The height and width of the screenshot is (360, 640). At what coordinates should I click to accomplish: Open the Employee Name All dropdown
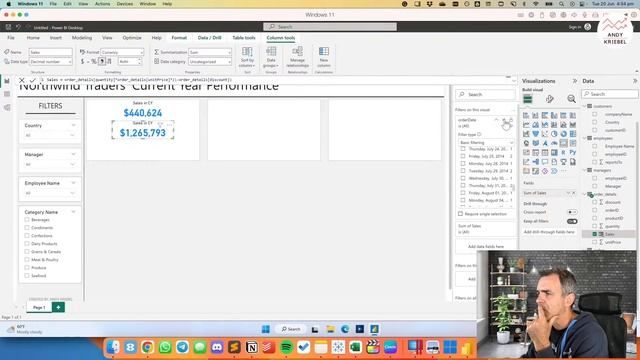[50, 193]
